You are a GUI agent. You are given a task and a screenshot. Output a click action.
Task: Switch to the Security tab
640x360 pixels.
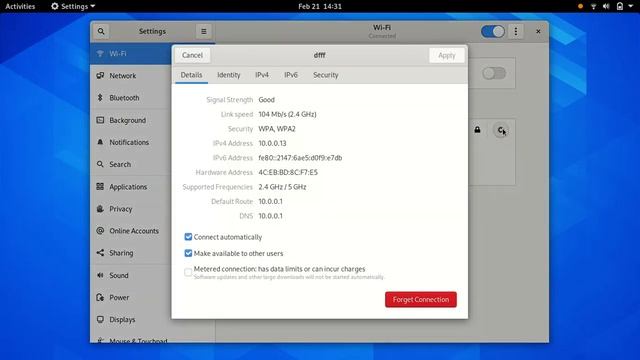click(x=326, y=75)
